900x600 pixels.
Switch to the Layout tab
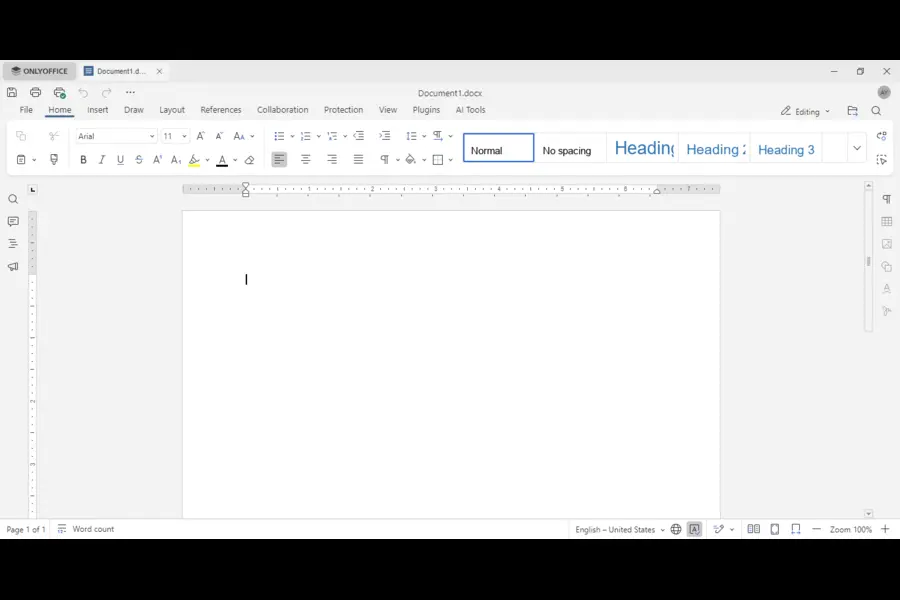click(172, 110)
